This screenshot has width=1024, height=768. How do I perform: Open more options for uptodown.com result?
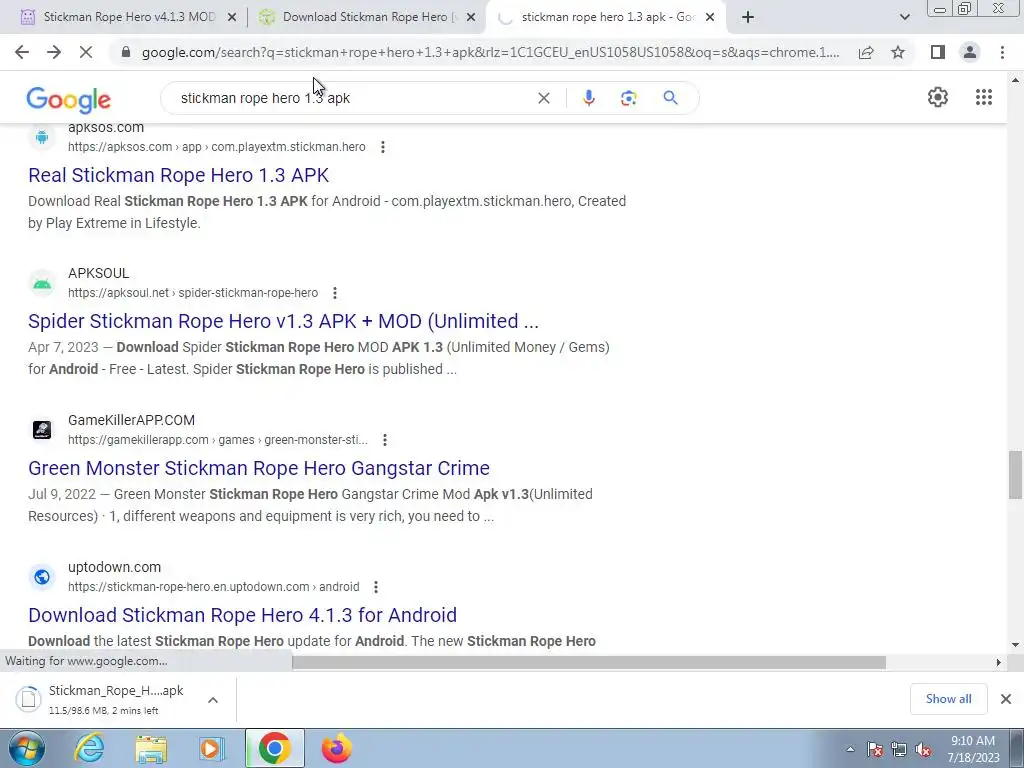tap(376, 587)
